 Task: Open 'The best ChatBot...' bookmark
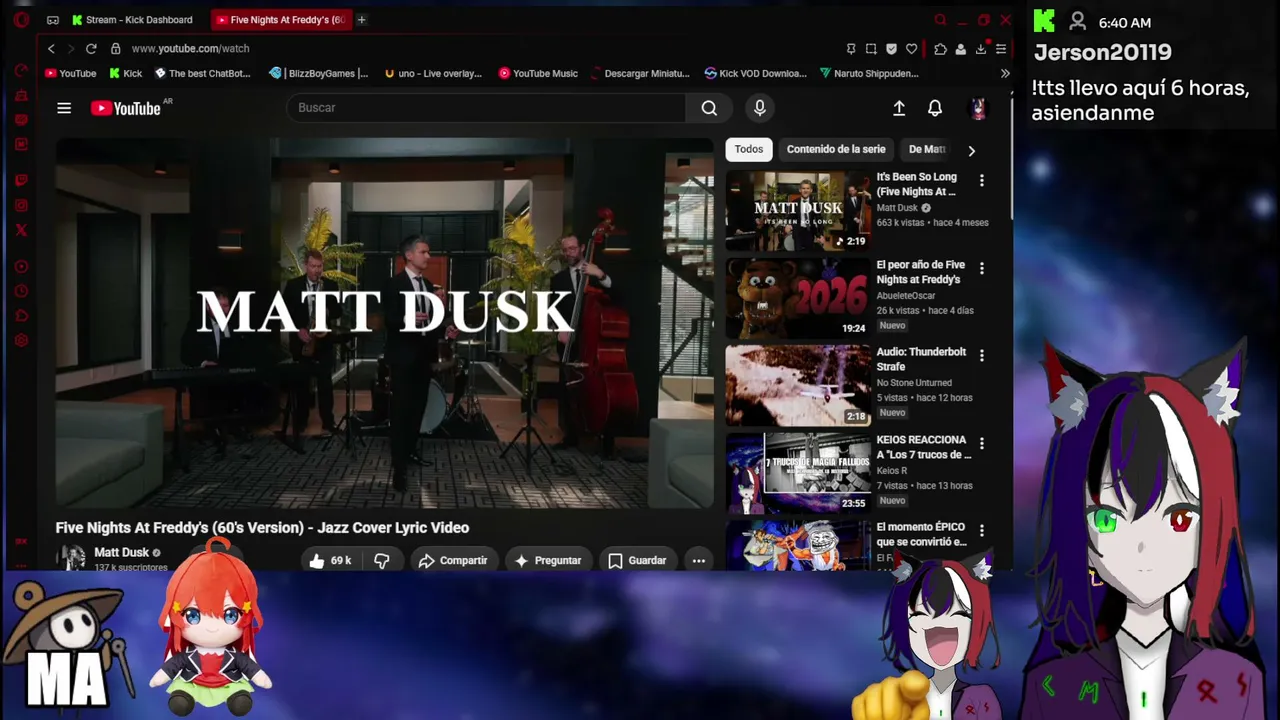click(x=202, y=73)
